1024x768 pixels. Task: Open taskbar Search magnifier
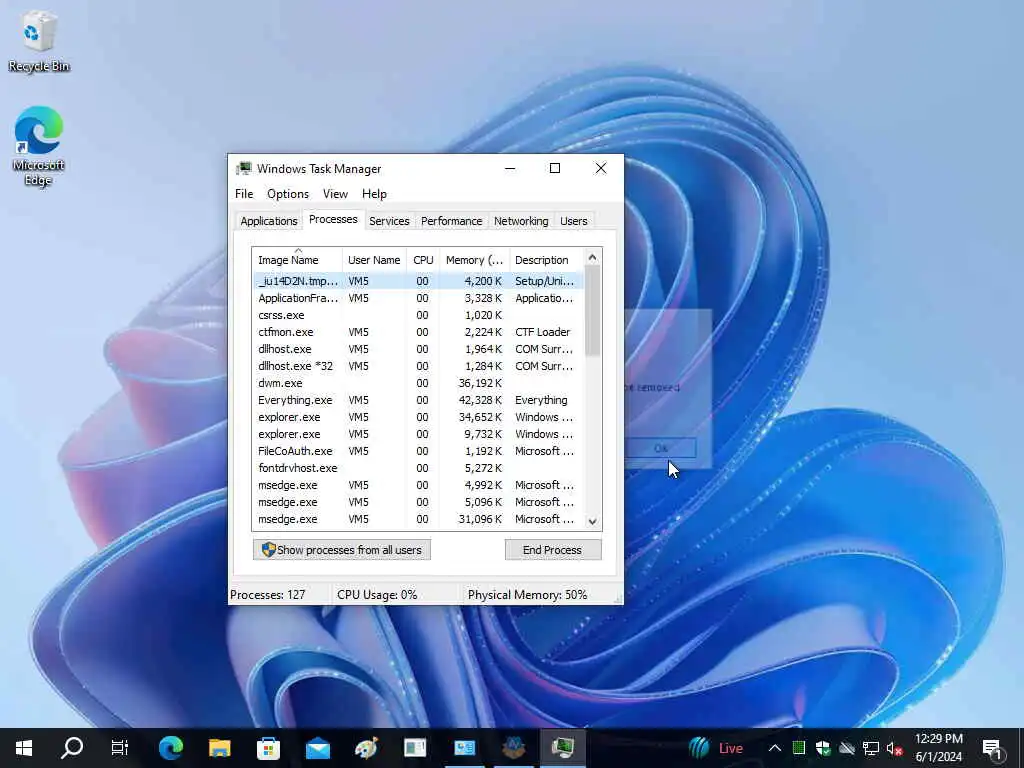pyautogui.click(x=72, y=748)
